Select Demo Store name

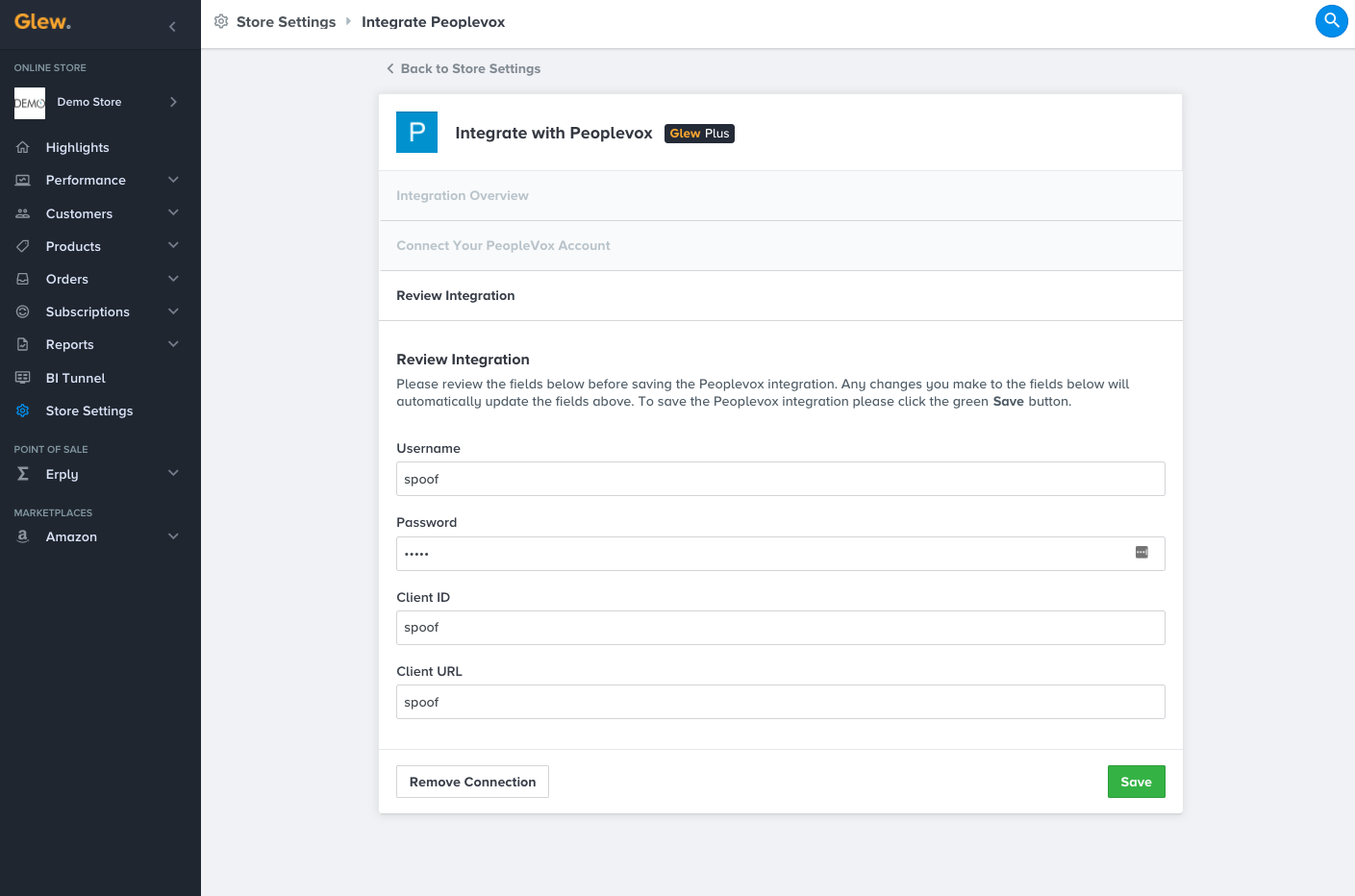(x=89, y=102)
